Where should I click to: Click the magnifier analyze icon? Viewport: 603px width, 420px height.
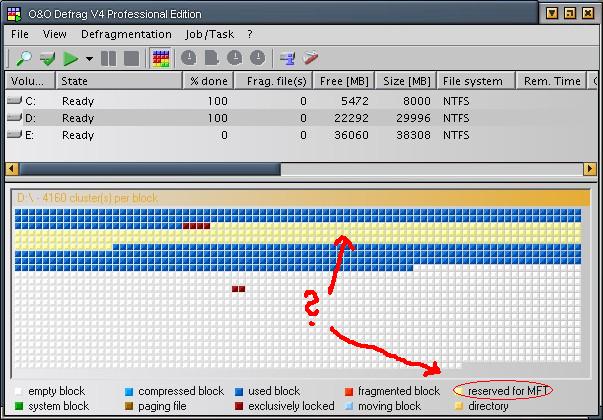point(24,58)
